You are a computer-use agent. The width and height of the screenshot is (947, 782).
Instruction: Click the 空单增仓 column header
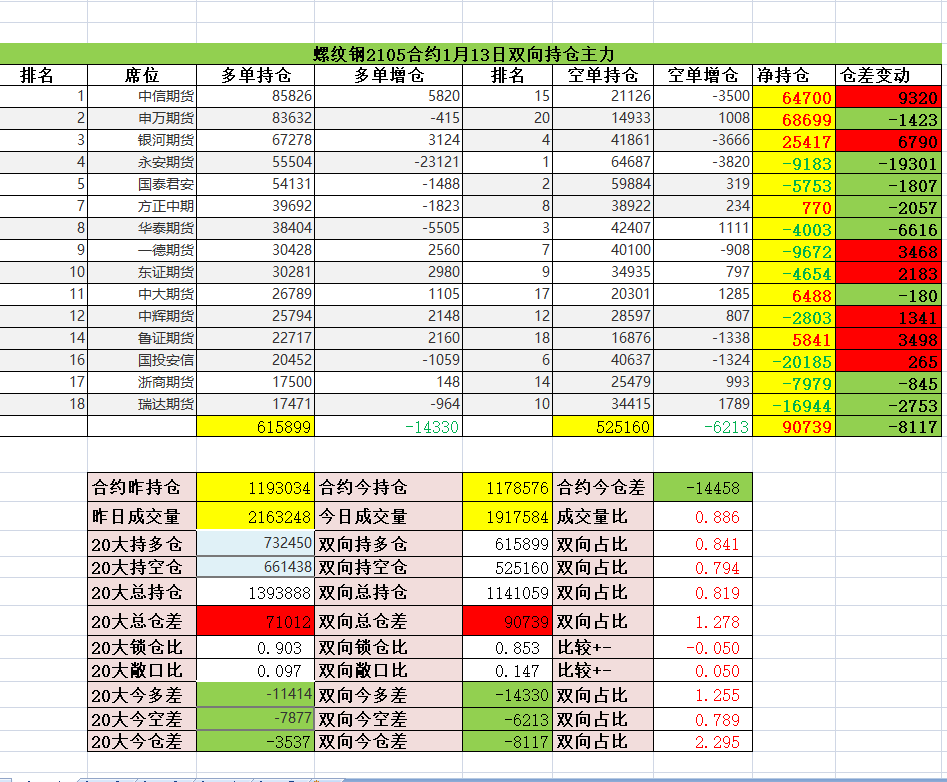coord(703,75)
